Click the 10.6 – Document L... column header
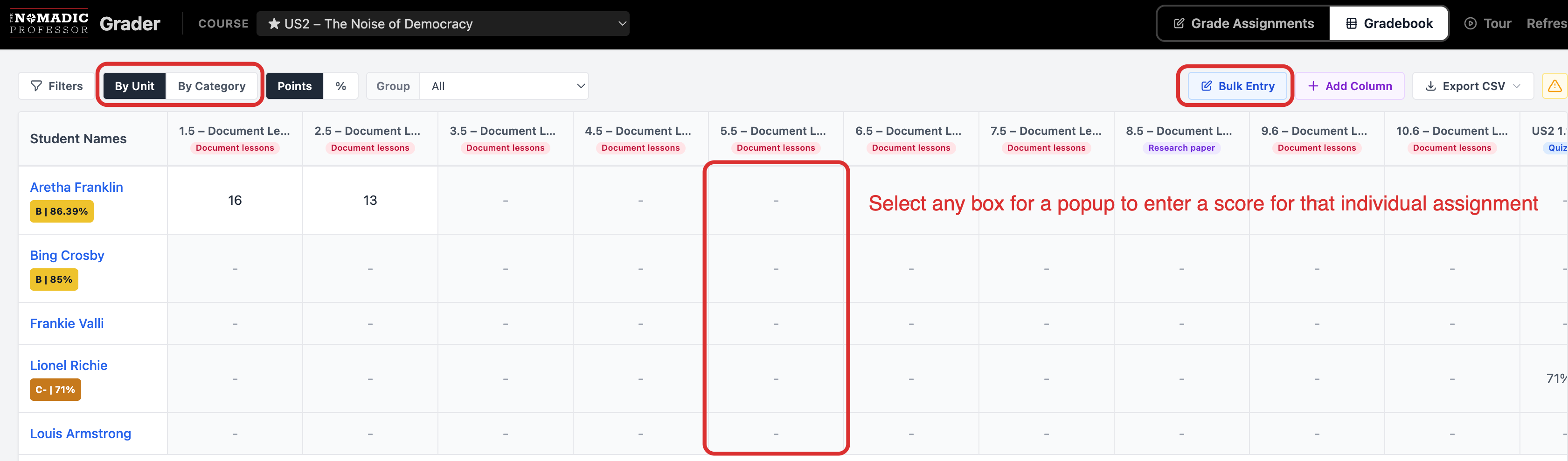The width and height of the screenshot is (1568, 461). [x=1452, y=139]
